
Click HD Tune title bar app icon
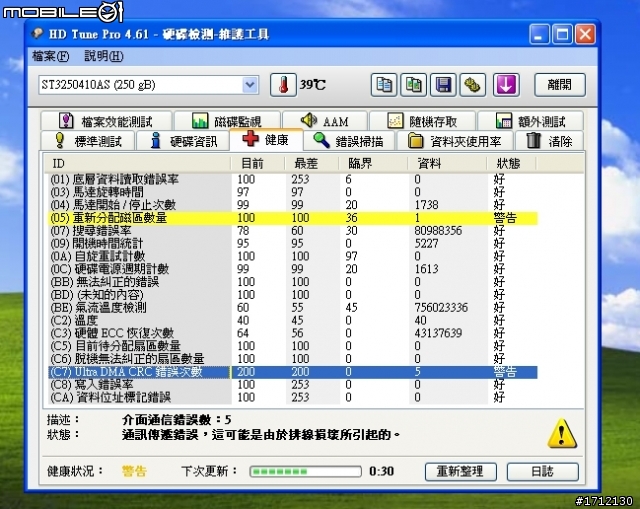(38, 33)
